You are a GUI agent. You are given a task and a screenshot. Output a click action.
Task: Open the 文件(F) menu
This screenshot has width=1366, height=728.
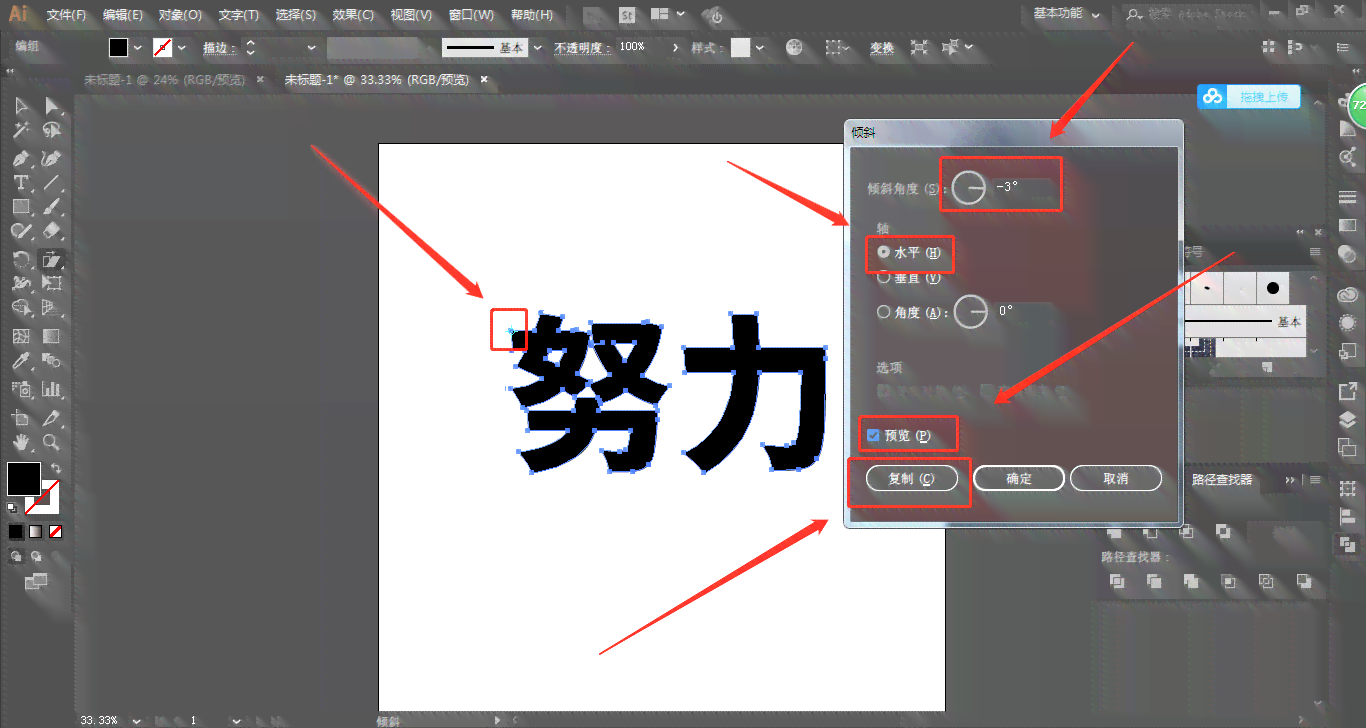click(x=67, y=15)
